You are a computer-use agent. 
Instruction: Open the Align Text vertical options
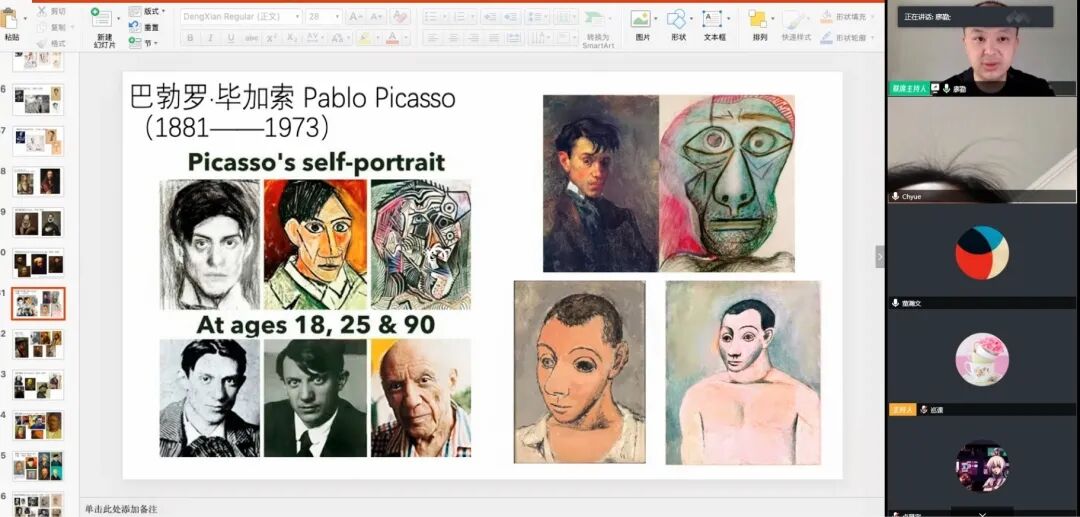click(x=567, y=39)
